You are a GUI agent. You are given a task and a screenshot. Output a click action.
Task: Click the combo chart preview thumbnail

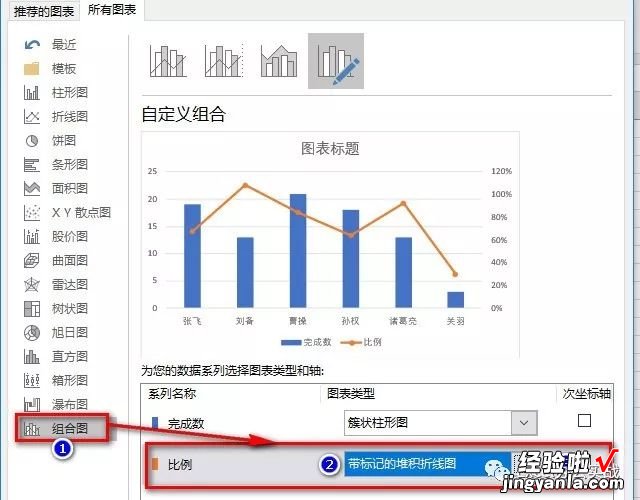(x=330, y=245)
